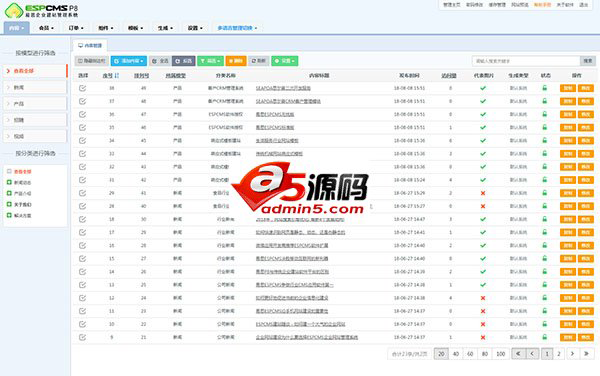Click 管理主页 in the top-right links
This screenshot has width=600, height=376.
(x=452, y=5)
